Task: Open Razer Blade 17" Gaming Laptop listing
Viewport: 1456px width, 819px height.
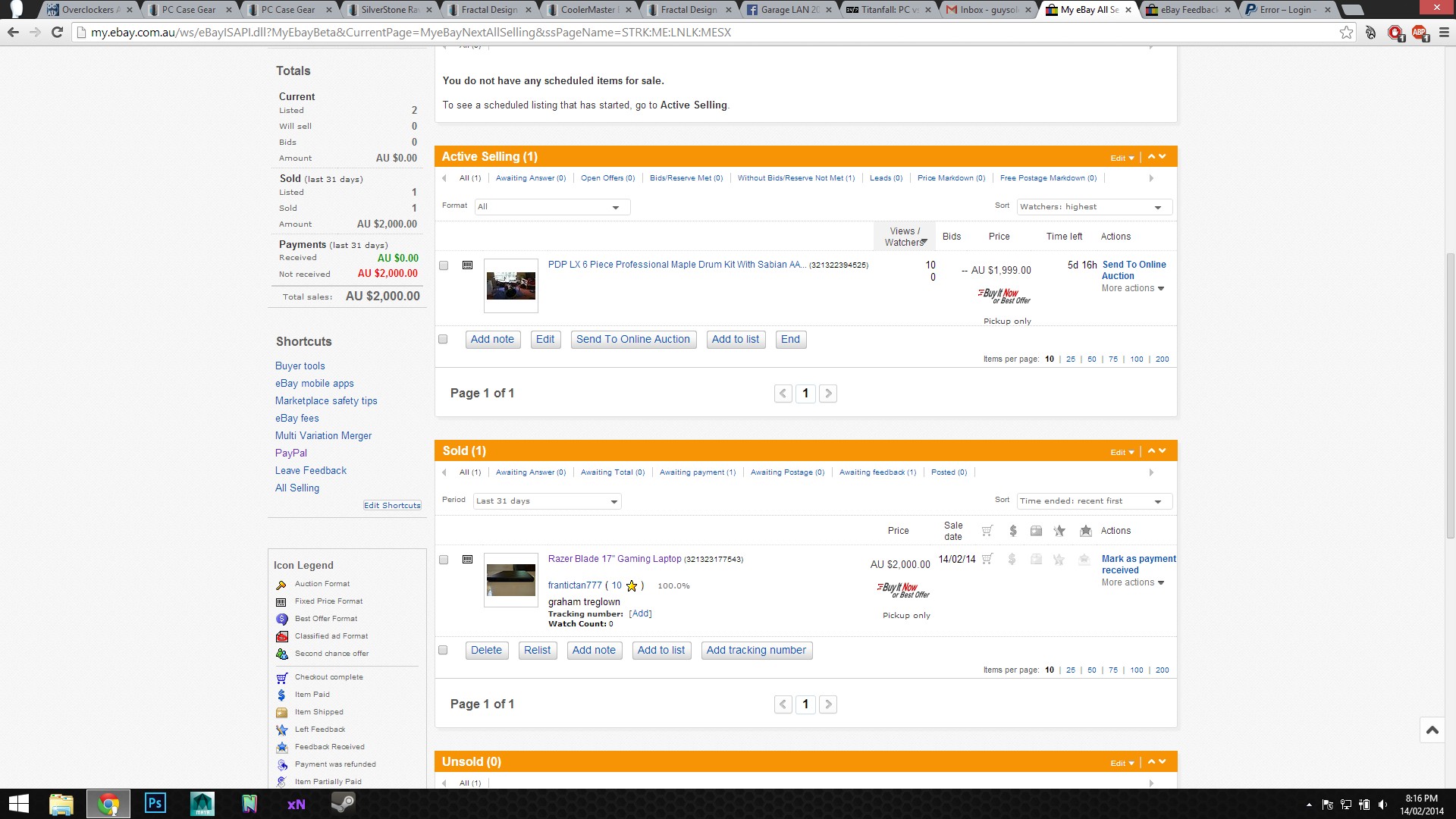Action: [614, 559]
